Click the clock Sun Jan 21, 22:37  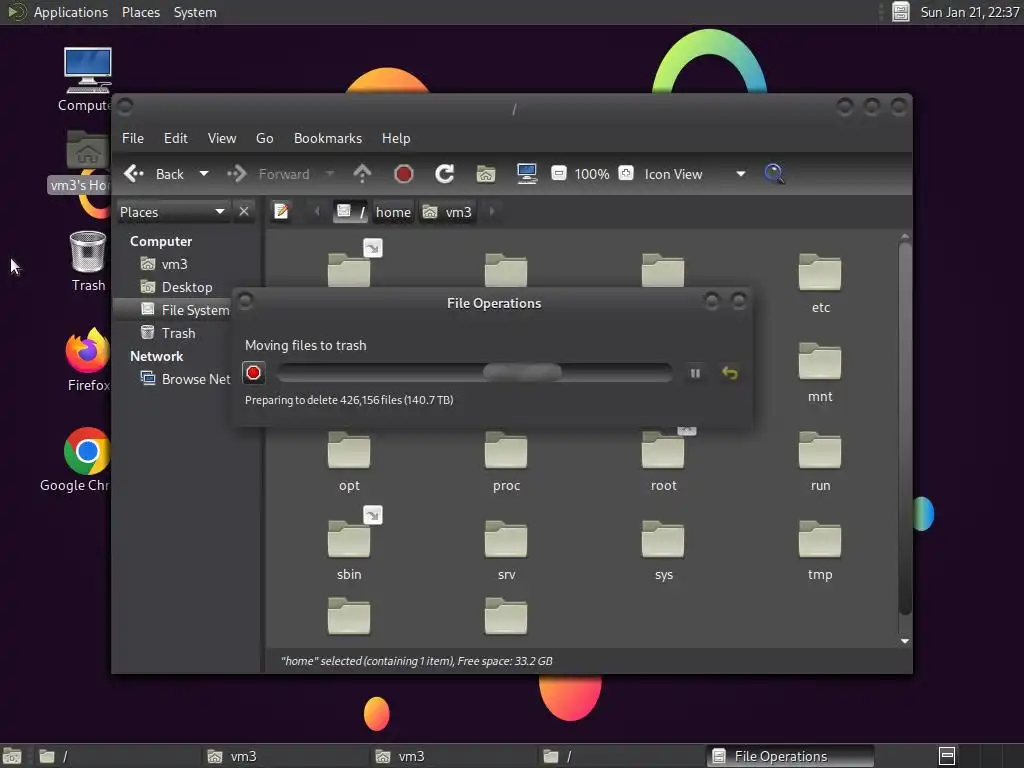[970, 12]
